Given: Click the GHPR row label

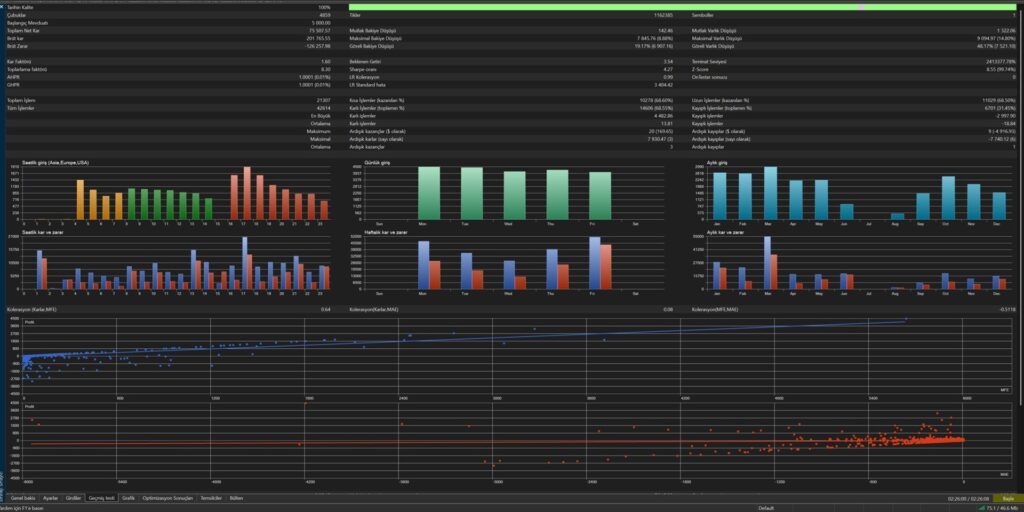Looking at the screenshot, I should (x=13, y=84).
